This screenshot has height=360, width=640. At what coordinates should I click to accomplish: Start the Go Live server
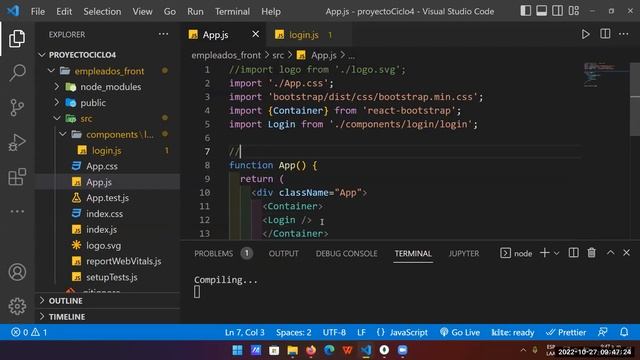460,332
